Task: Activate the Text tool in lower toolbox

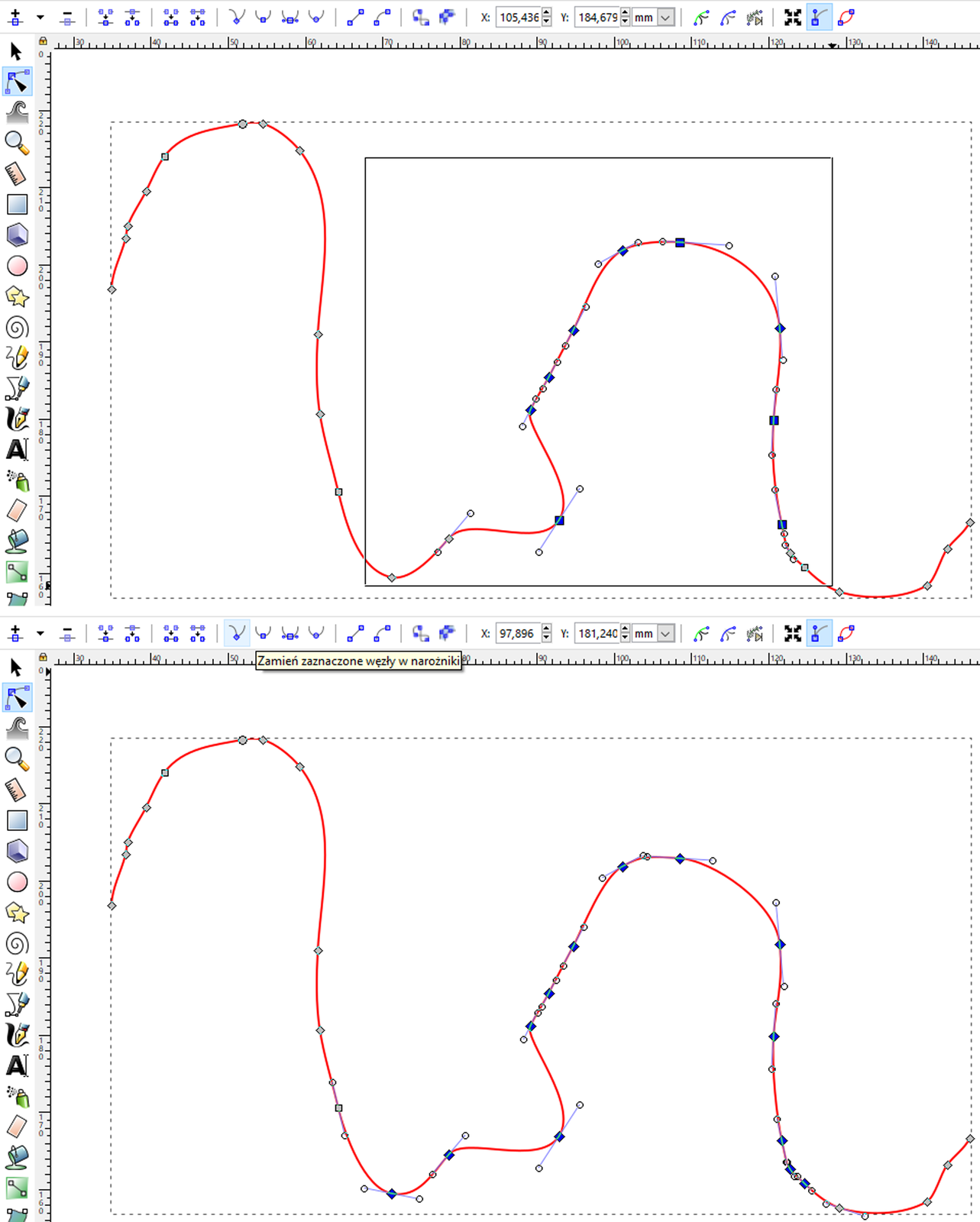Action: click(17, 1065)
